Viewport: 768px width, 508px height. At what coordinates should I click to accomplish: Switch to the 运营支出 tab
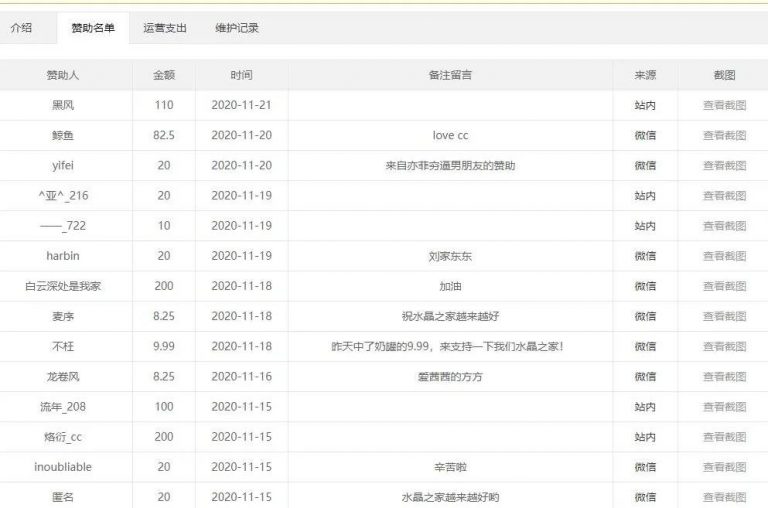pyautogui.click(x=165, y=28)
